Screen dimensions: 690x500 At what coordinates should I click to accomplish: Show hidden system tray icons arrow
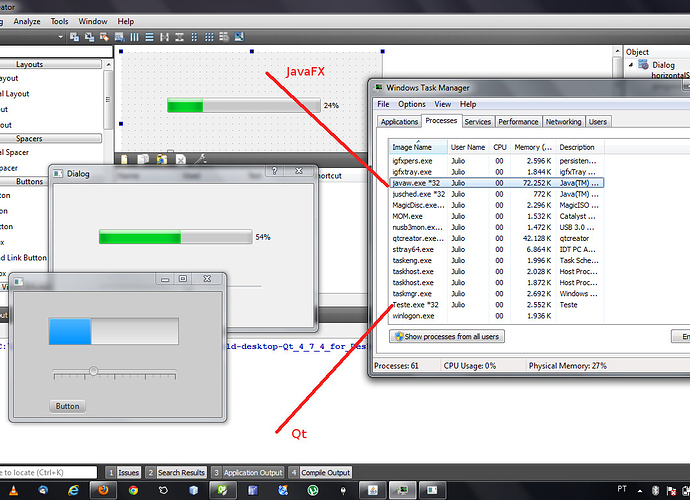tap(640, 490)
